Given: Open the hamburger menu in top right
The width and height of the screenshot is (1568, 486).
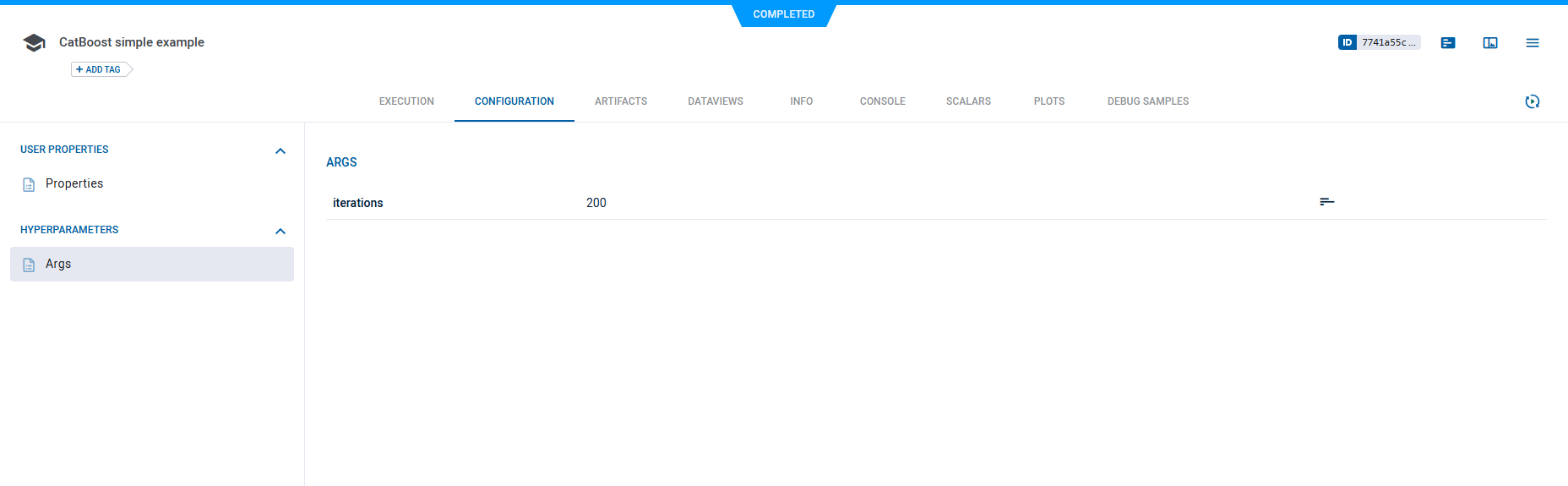Looking at the screenshot, I should coord(1533,43).
